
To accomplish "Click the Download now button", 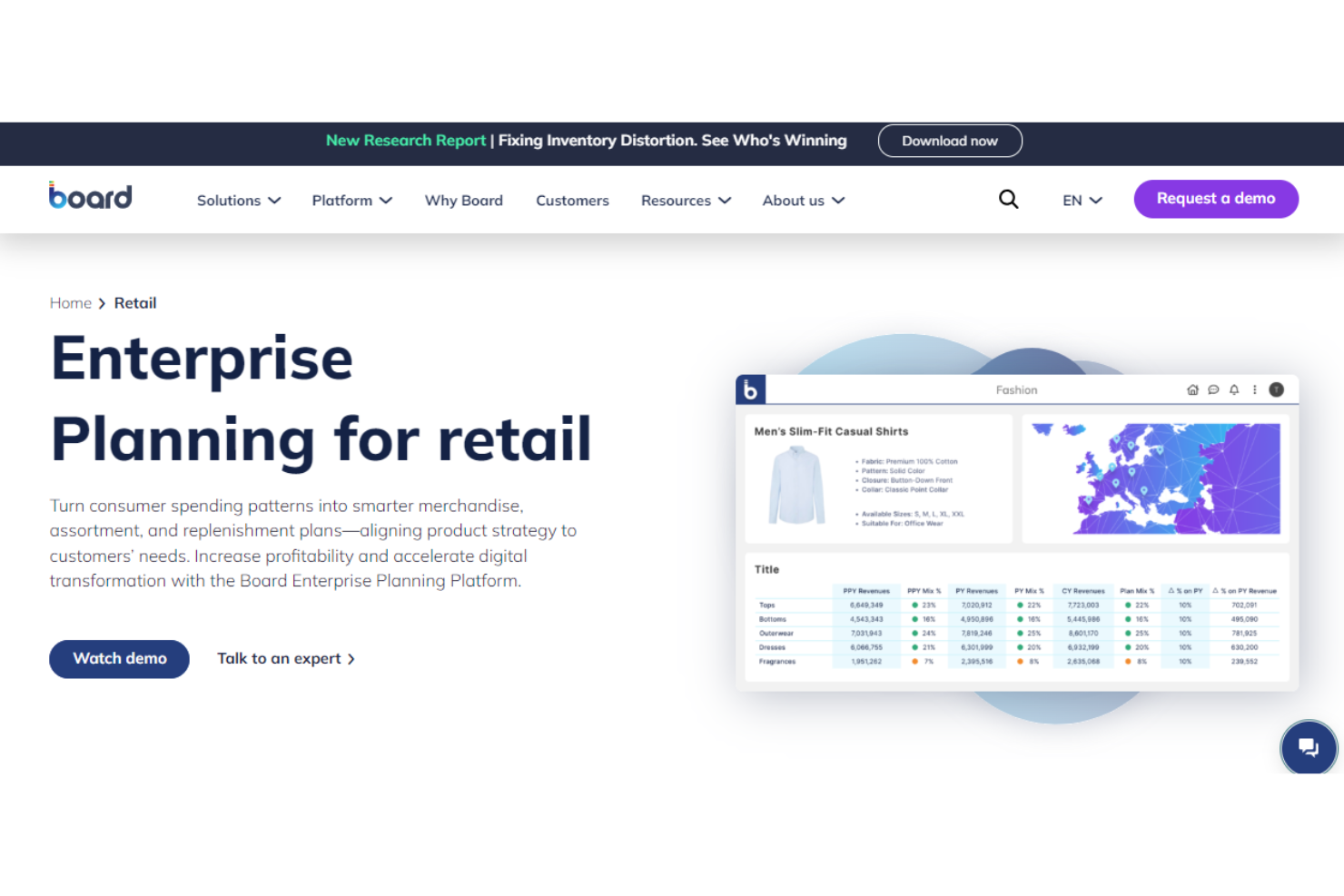I will pyautogui.click(x=950, y=141).
